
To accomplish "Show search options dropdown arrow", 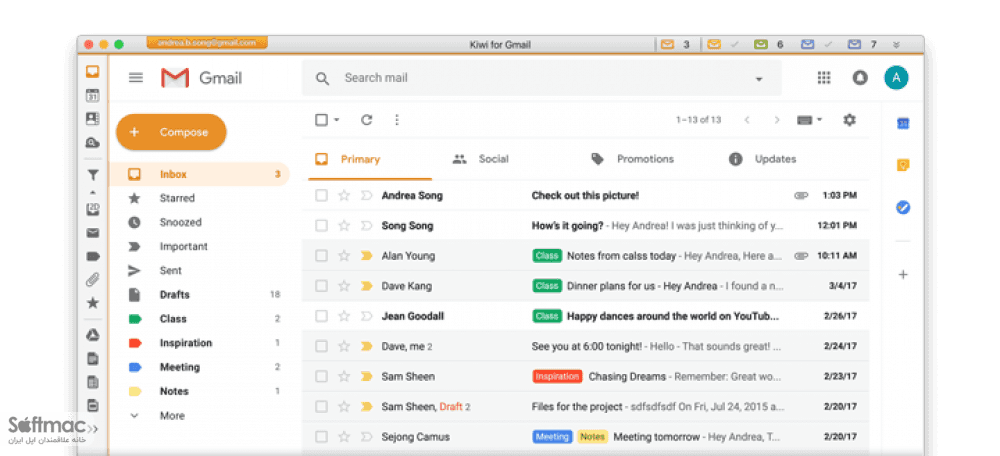I will click(x=759, y=79).
